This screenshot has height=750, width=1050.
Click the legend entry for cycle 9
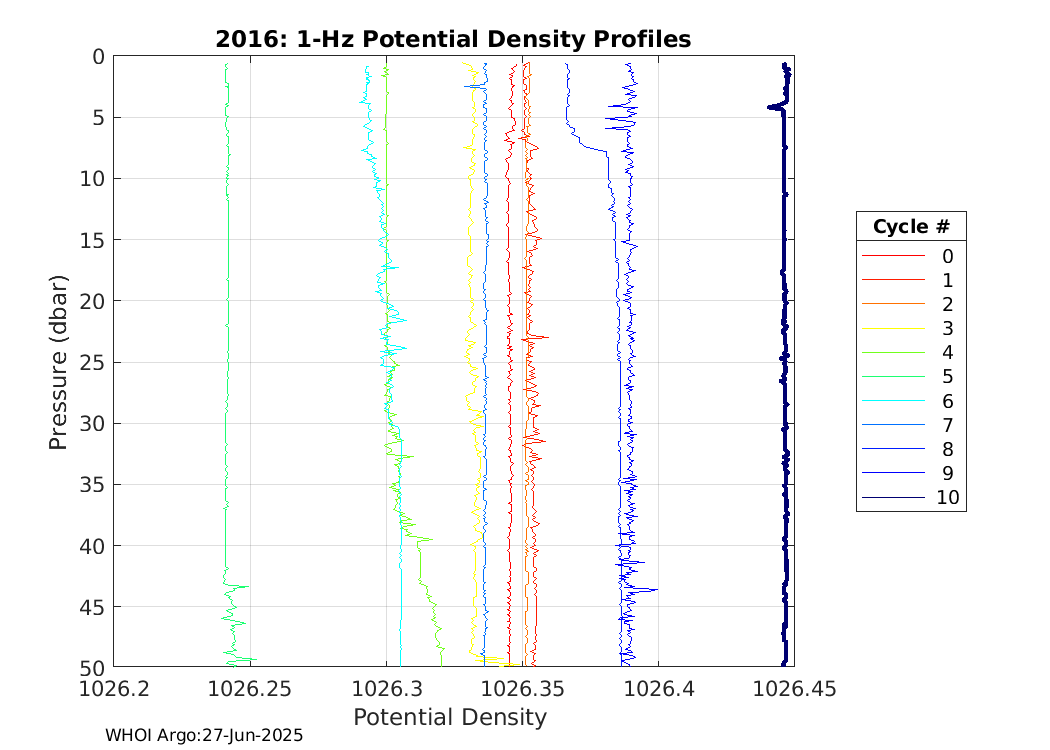click(x=911, y=473)
